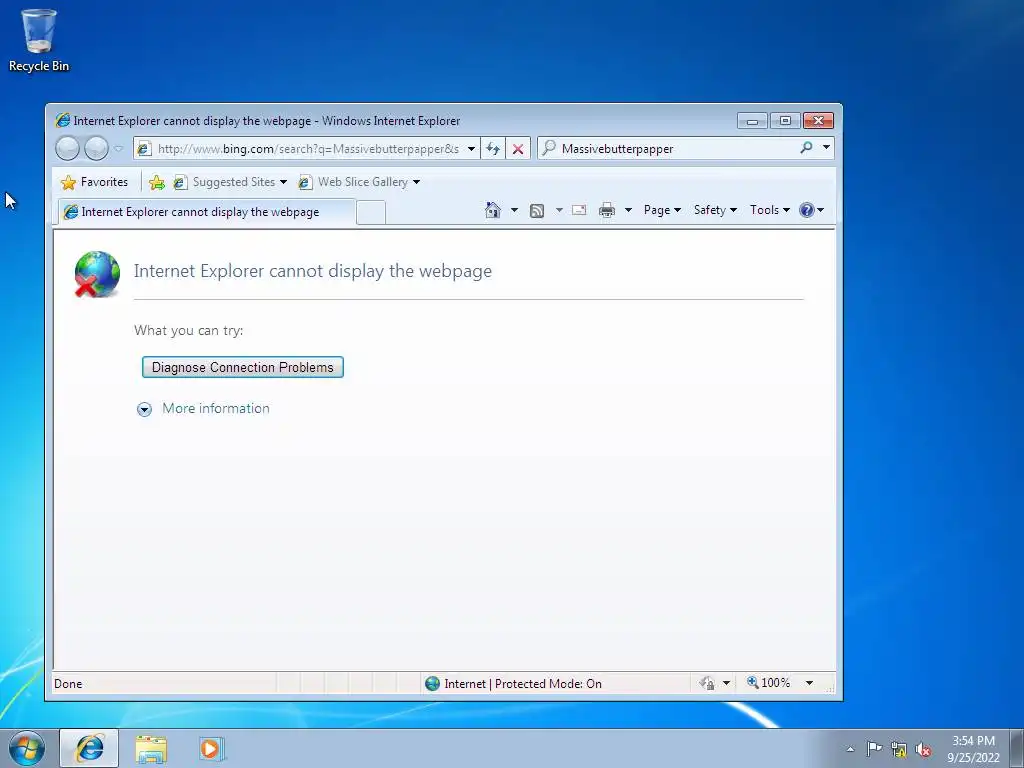Viewport: 1024px width, 768px height.
Task: Click the Refresh page icon
Action: tap(493, 149)
